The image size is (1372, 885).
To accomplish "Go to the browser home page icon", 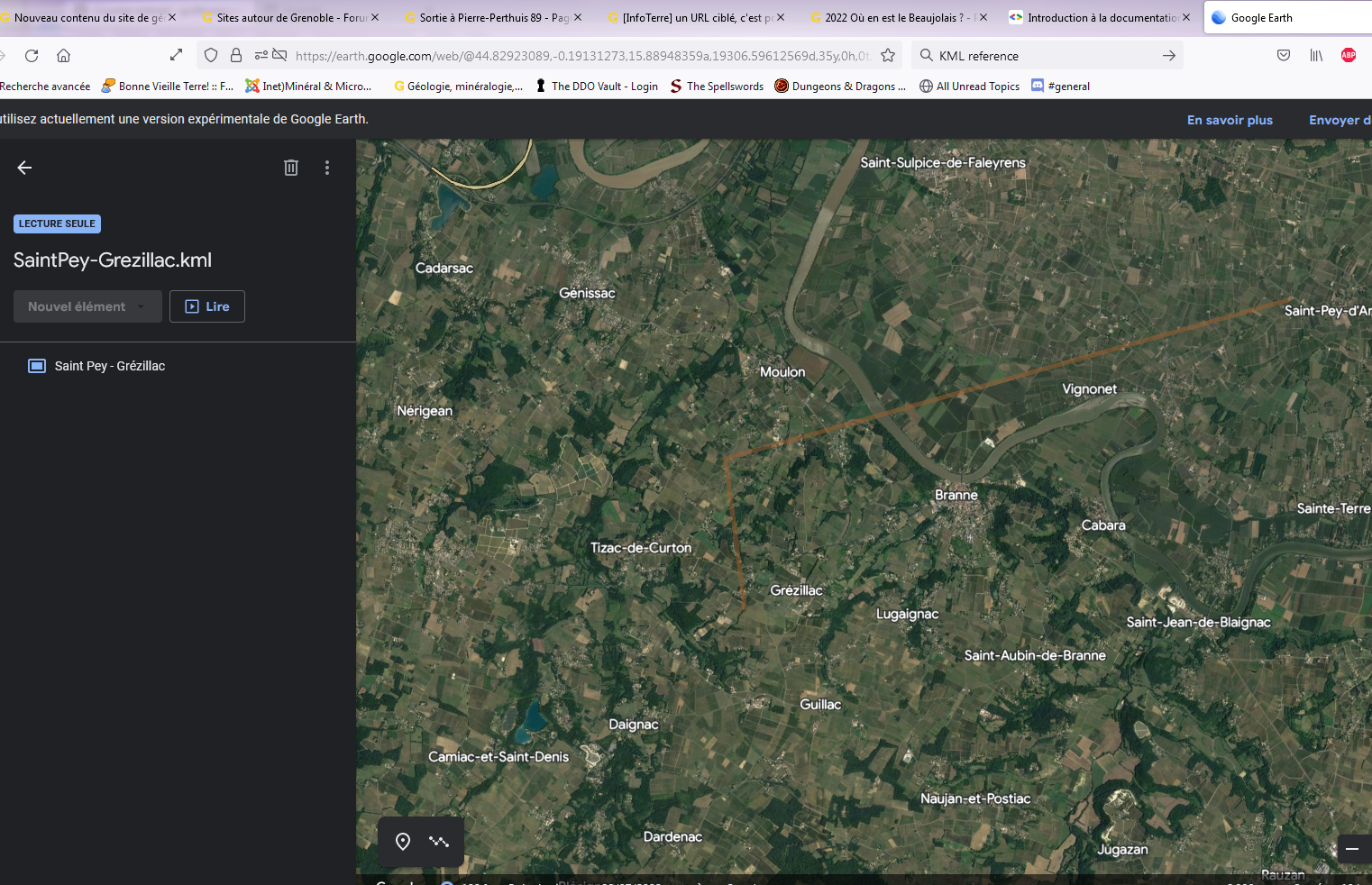I will click(63, 56).
